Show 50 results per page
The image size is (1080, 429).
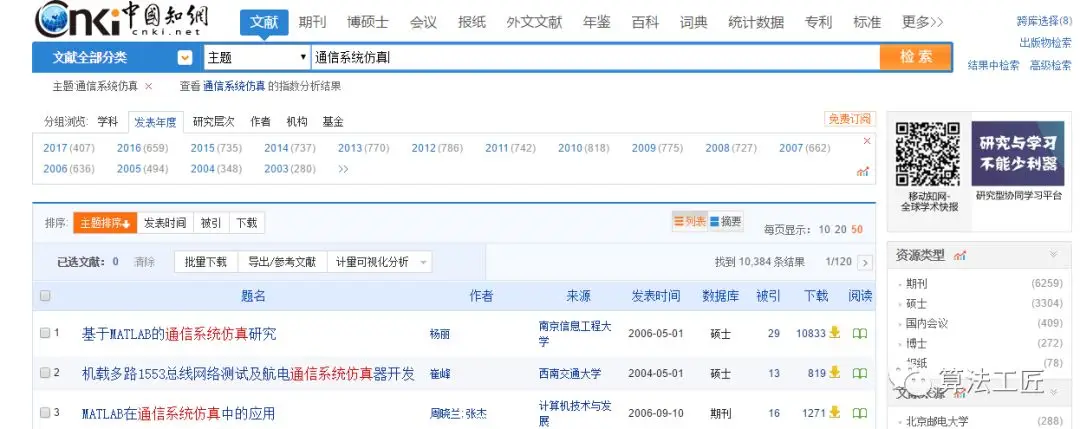click(857, 229)
